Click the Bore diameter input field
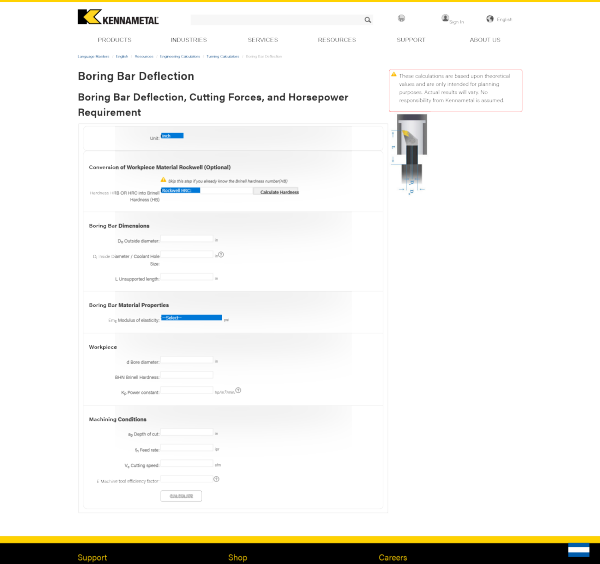The height and width of the screenshot is (564, 600). point(187,361)
